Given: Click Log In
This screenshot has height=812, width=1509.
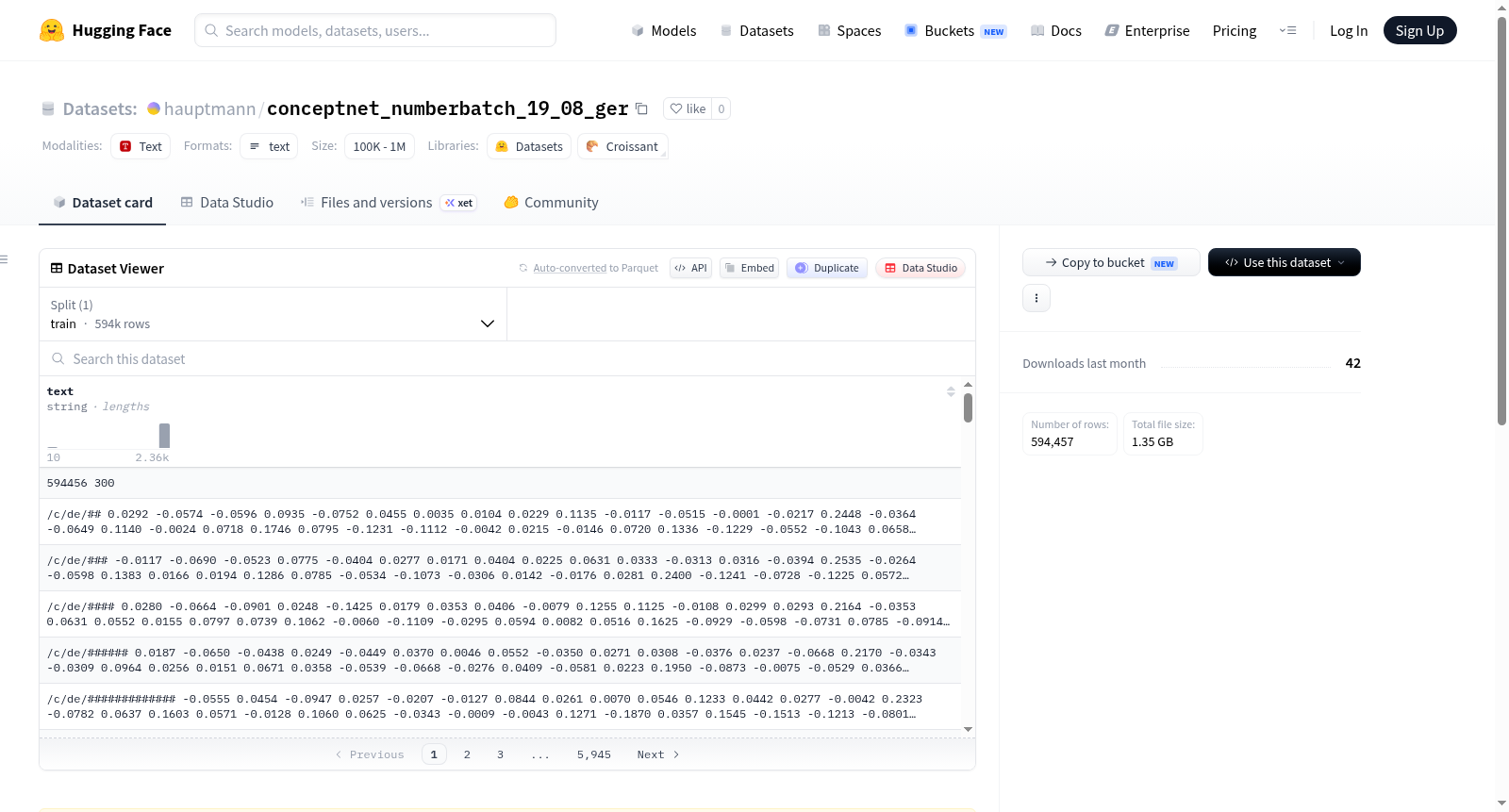Looking at the screenshot, I should pos(1349,30).
